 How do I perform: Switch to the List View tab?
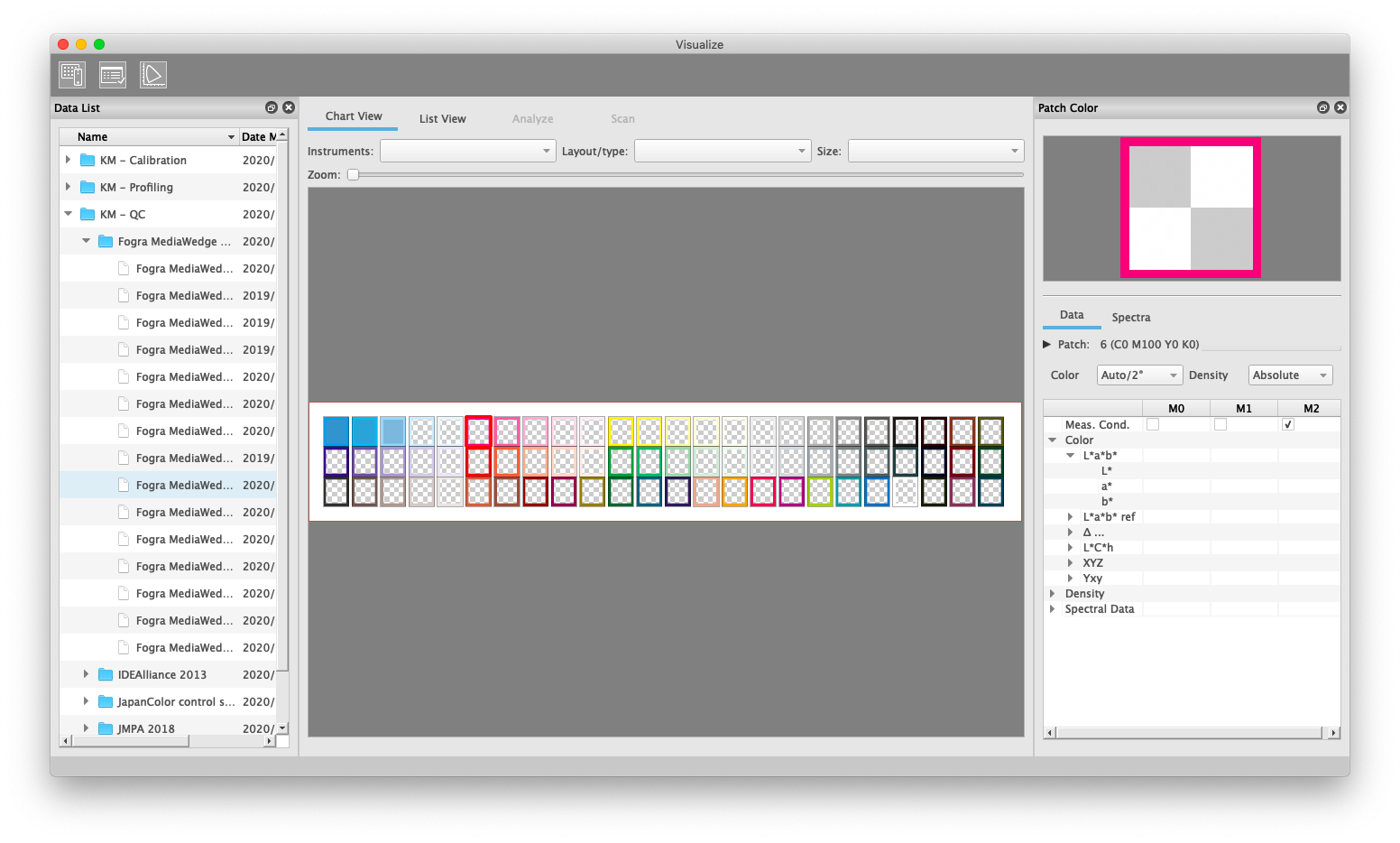coord(442,118)
